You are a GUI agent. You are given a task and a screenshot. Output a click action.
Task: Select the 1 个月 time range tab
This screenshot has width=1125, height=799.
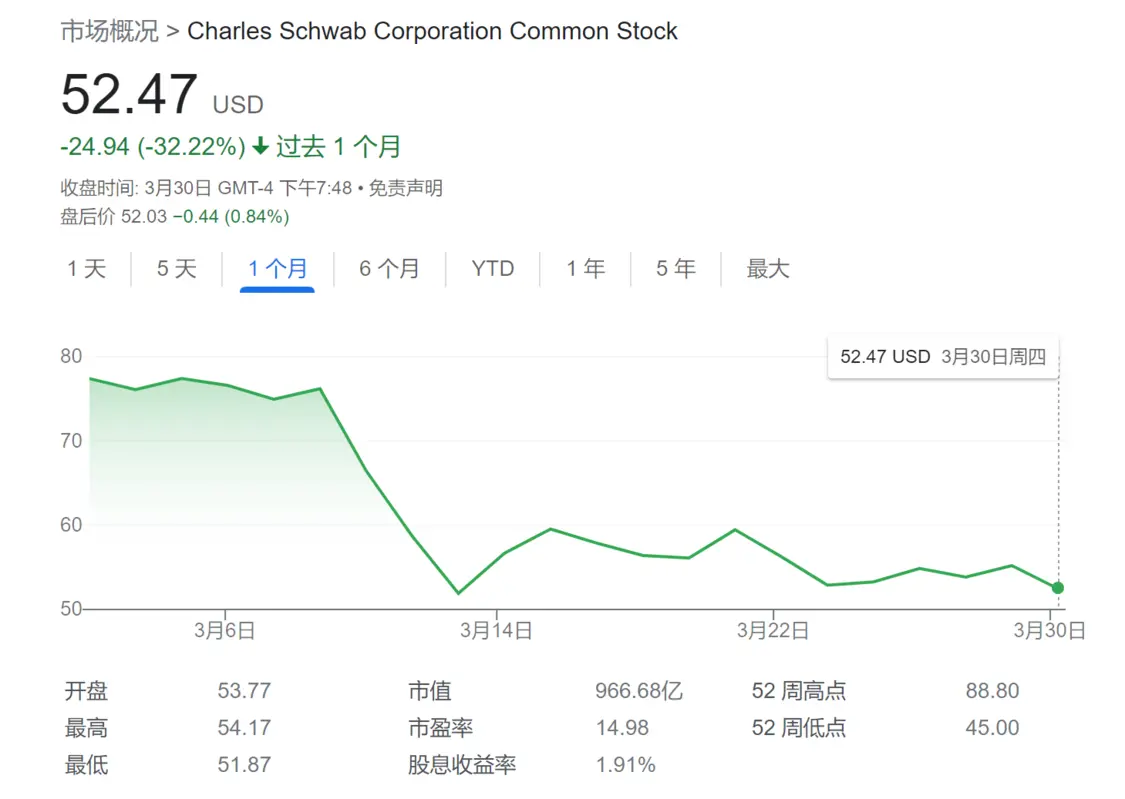click(278, 269)
